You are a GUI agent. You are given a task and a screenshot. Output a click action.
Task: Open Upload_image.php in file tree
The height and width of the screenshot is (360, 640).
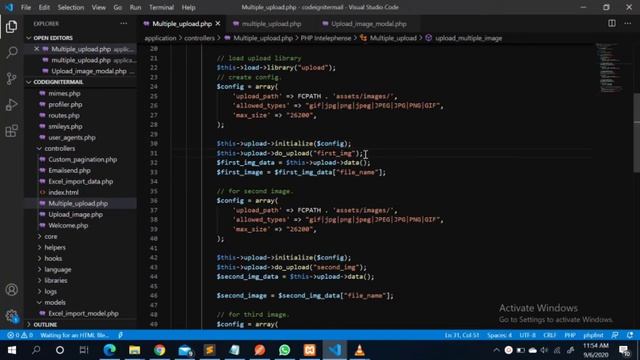click(x=76, y=214)
